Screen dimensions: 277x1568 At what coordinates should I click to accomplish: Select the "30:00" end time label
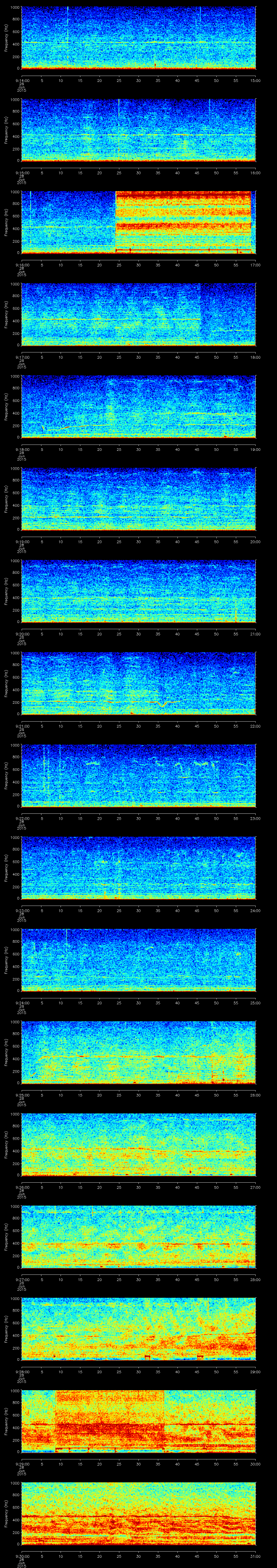pos(256,1464)
